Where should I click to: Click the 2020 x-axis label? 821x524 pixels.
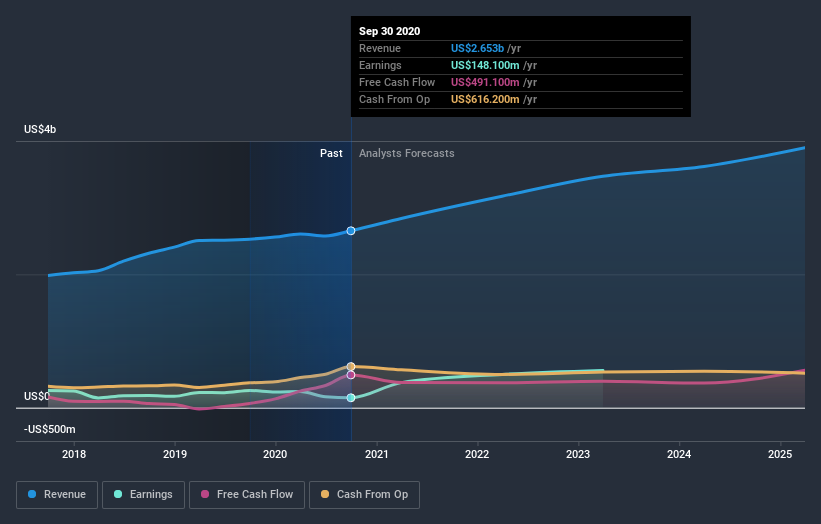tap(275, 454)
